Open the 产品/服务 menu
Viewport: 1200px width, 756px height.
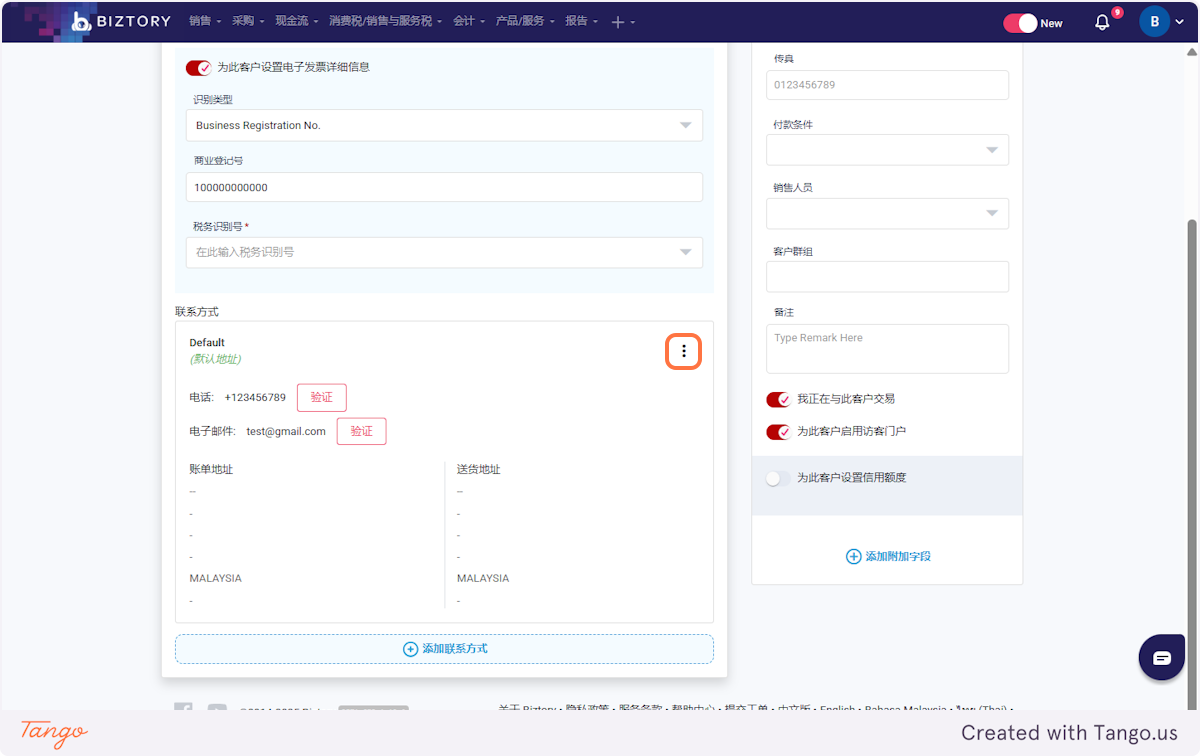coord(525,21)
